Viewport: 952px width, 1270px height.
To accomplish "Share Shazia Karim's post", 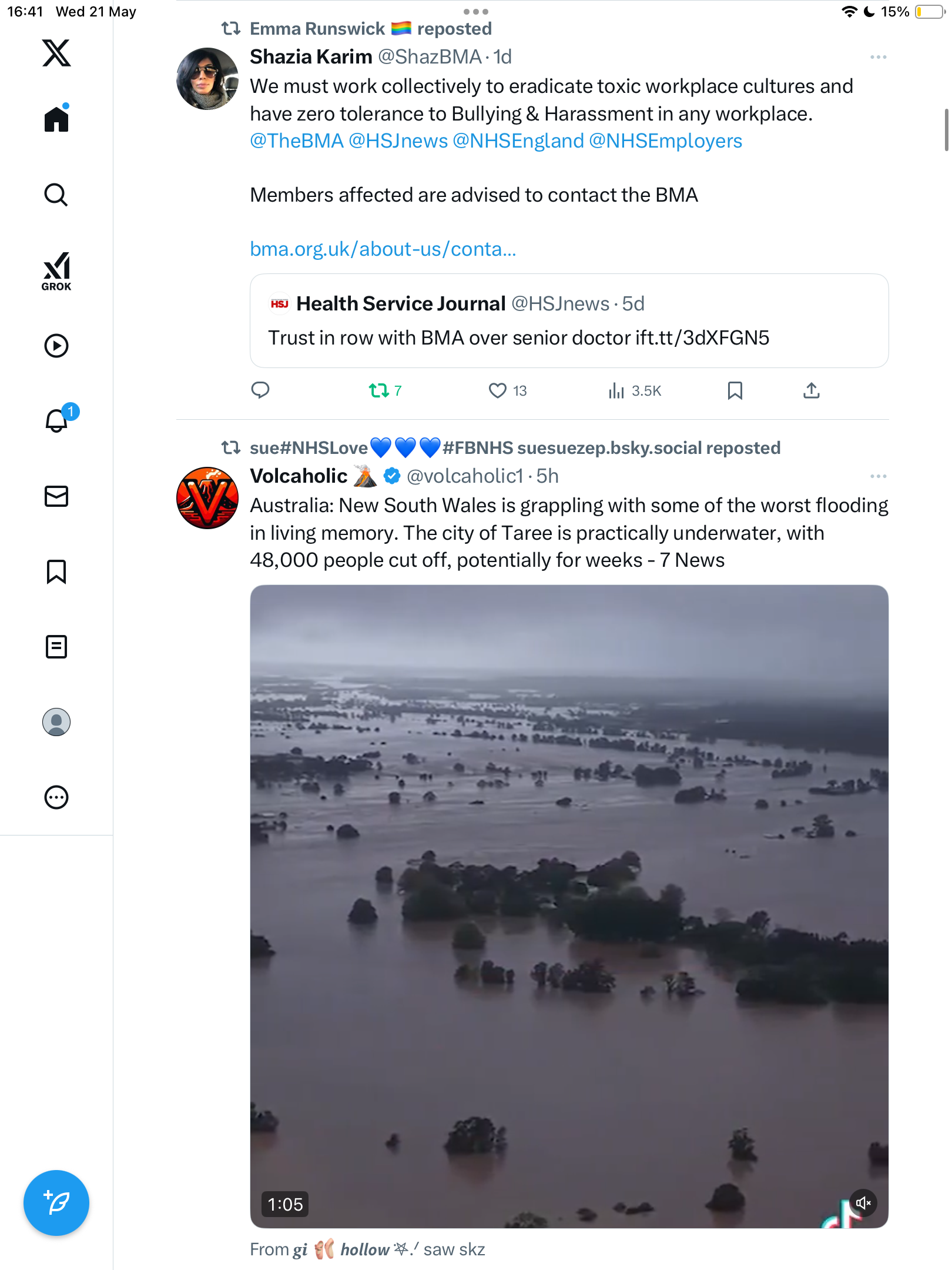I will pos(812,390).
